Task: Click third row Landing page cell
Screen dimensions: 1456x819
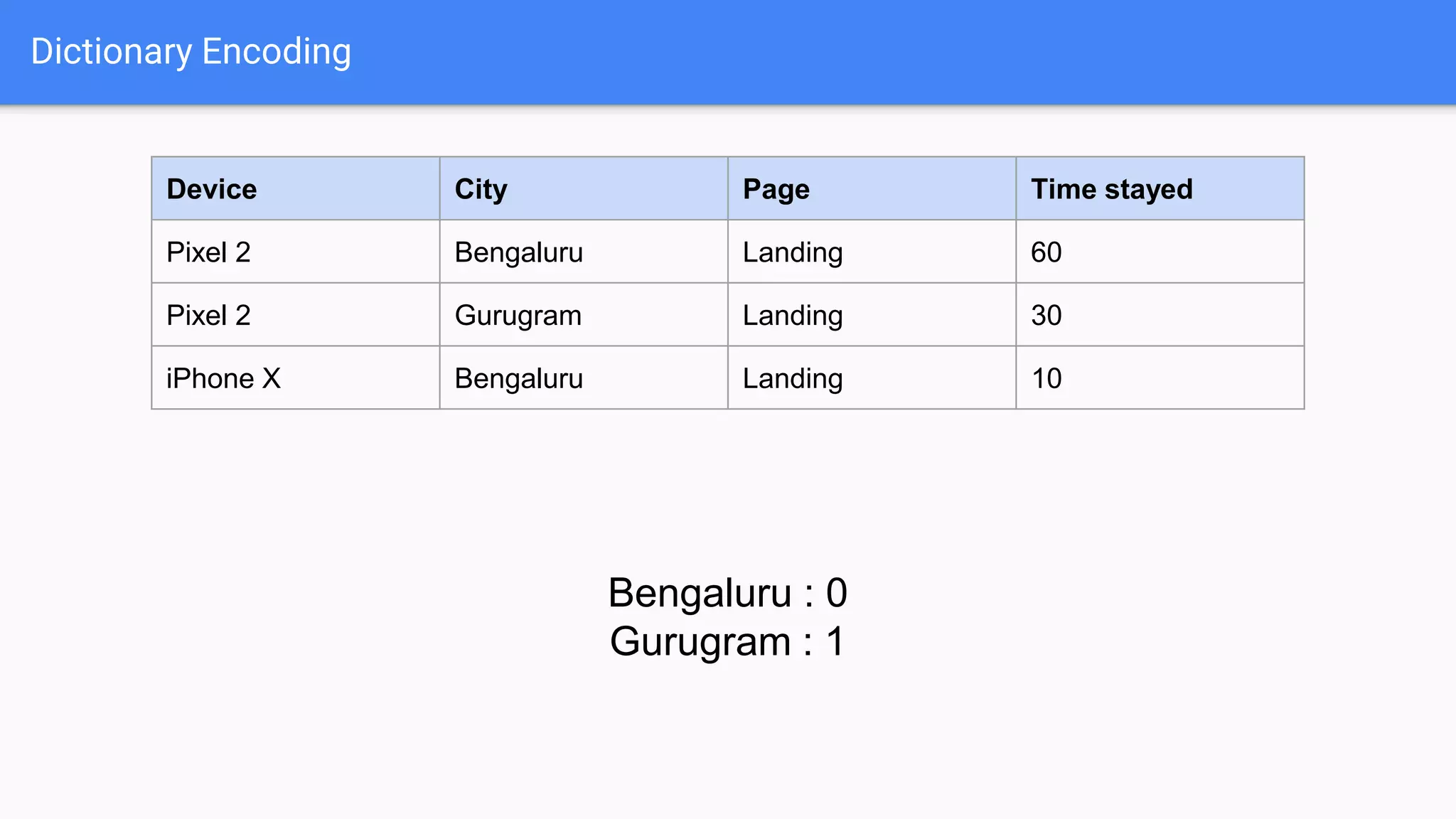Action: [x=793, y=378]
